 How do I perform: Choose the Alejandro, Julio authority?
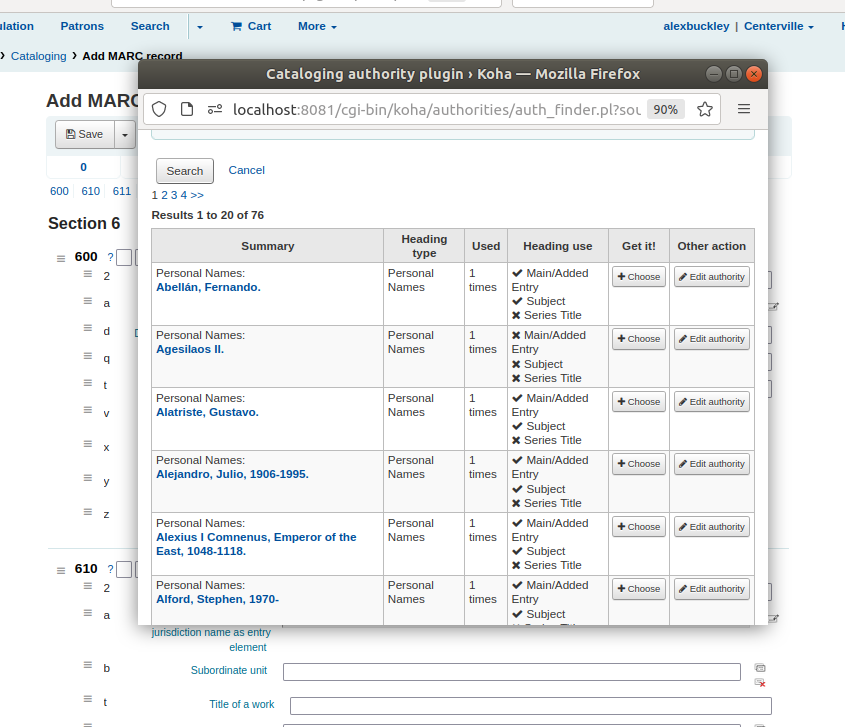pyautogui.click(x=639, y=463)
